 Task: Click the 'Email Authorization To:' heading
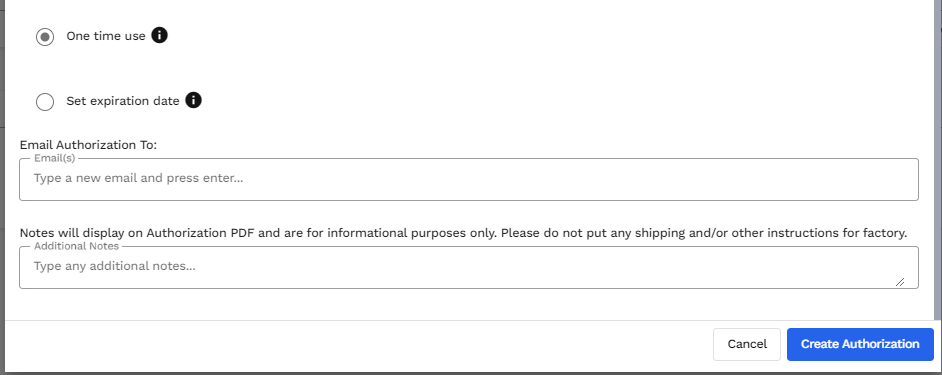click(x=88, y=145)
